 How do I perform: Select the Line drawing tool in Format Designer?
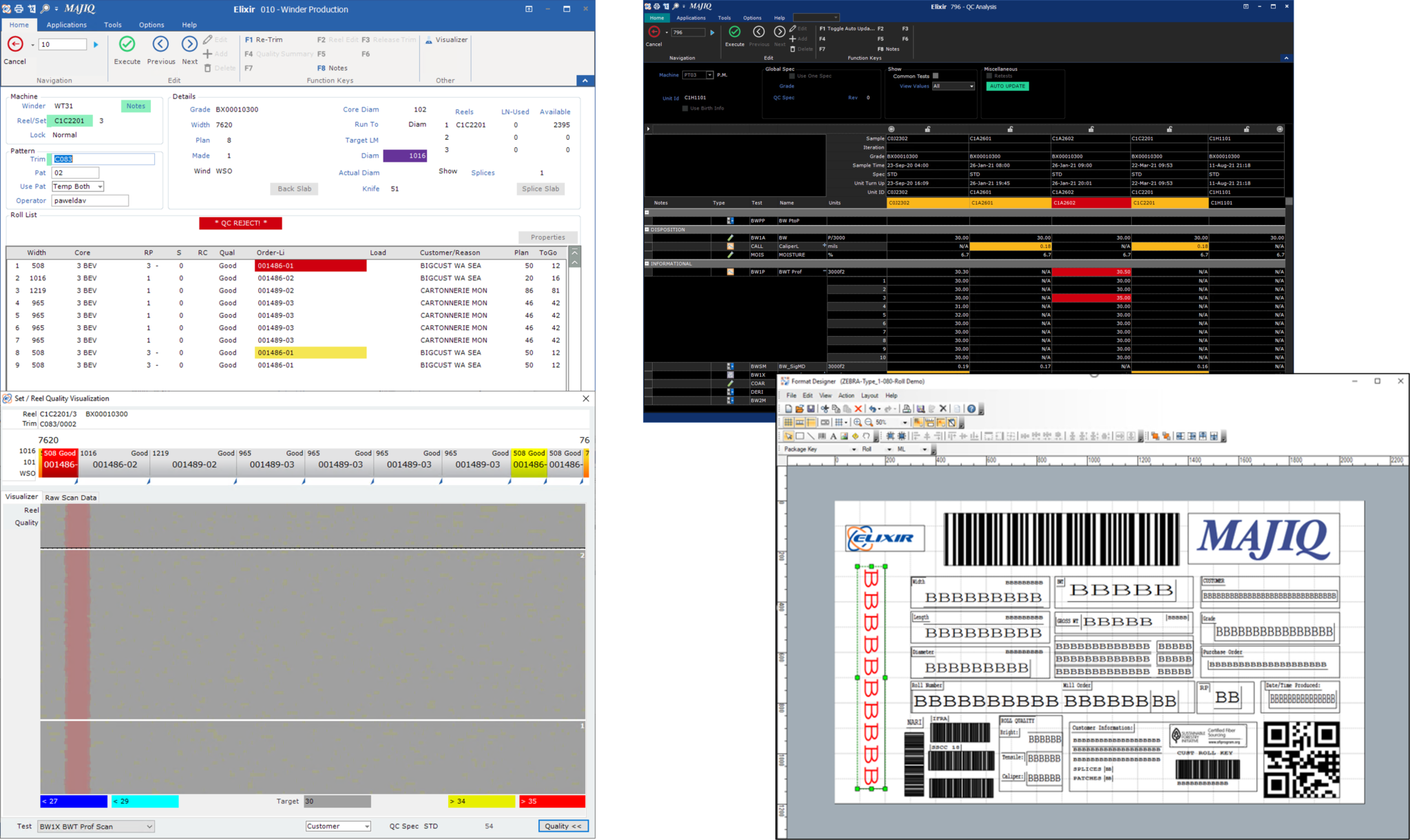[x=811, y=437]
